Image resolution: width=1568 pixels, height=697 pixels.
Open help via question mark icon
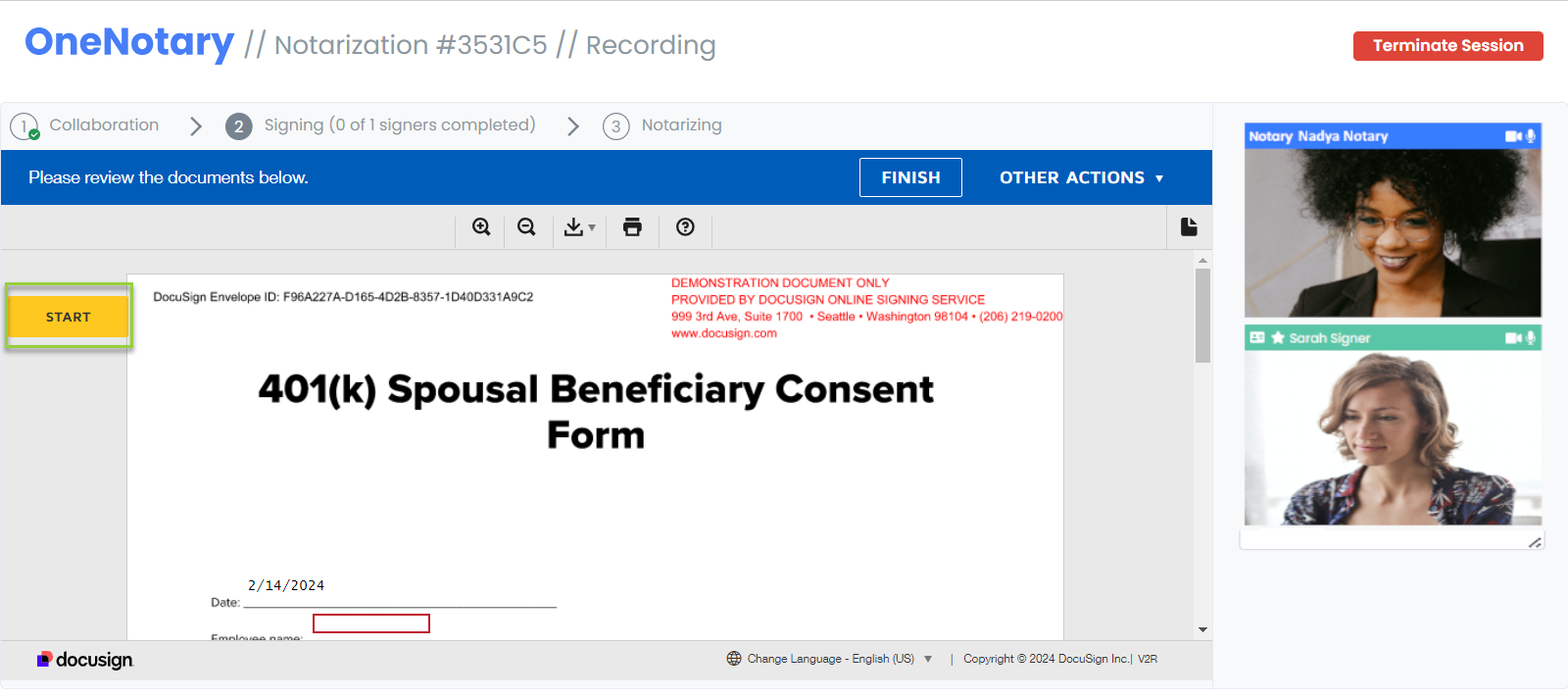click(x=685, y=227)
